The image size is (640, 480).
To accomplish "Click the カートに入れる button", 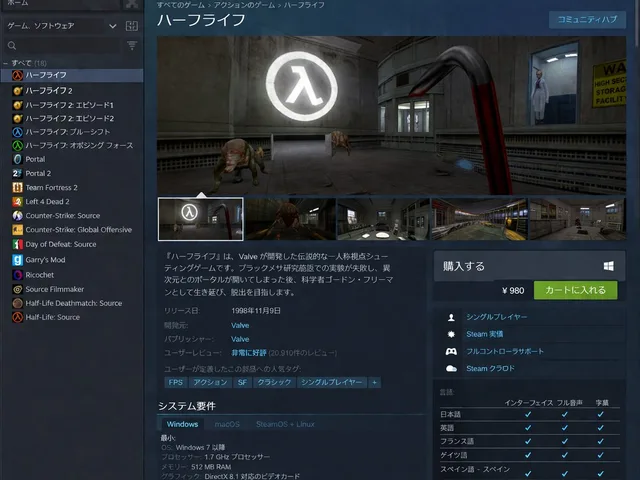I will click(x=576, y=290).
